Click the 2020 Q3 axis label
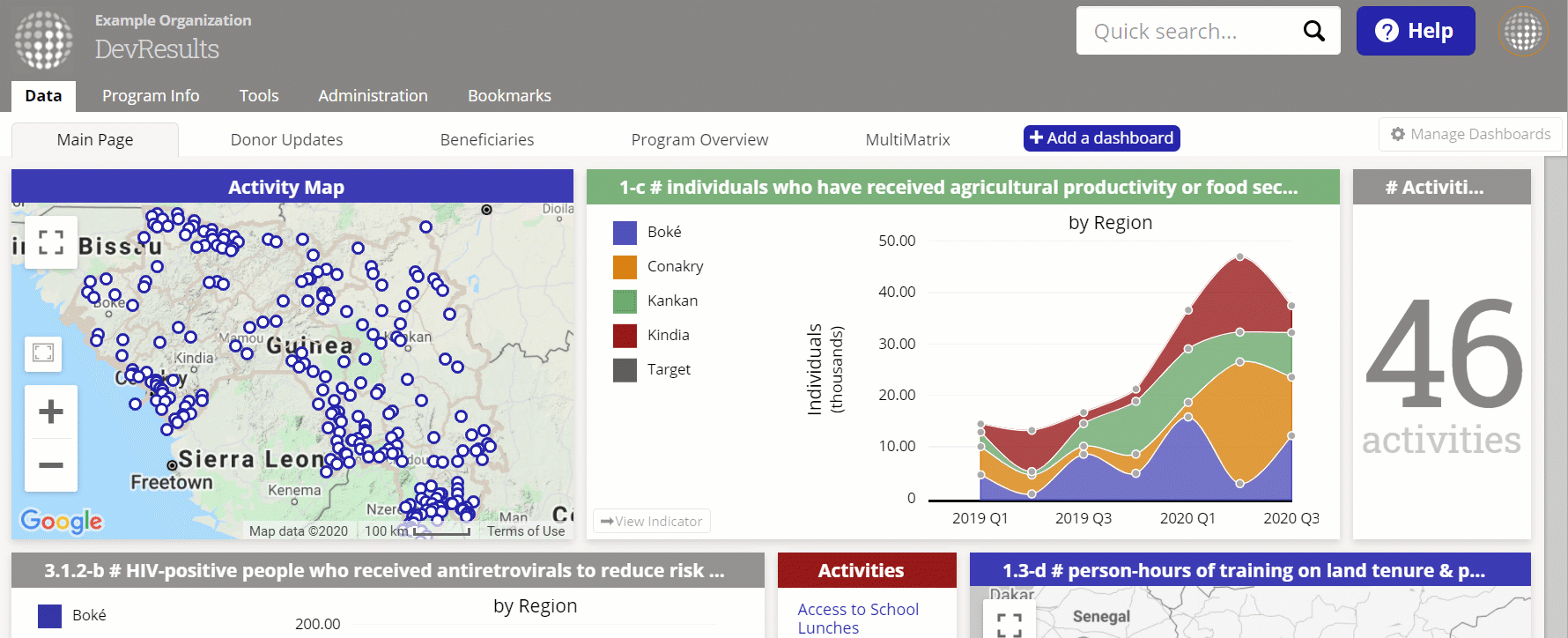Viewport: 1568px width, 638px height. pyautogui.click(x=1291, y=518)
